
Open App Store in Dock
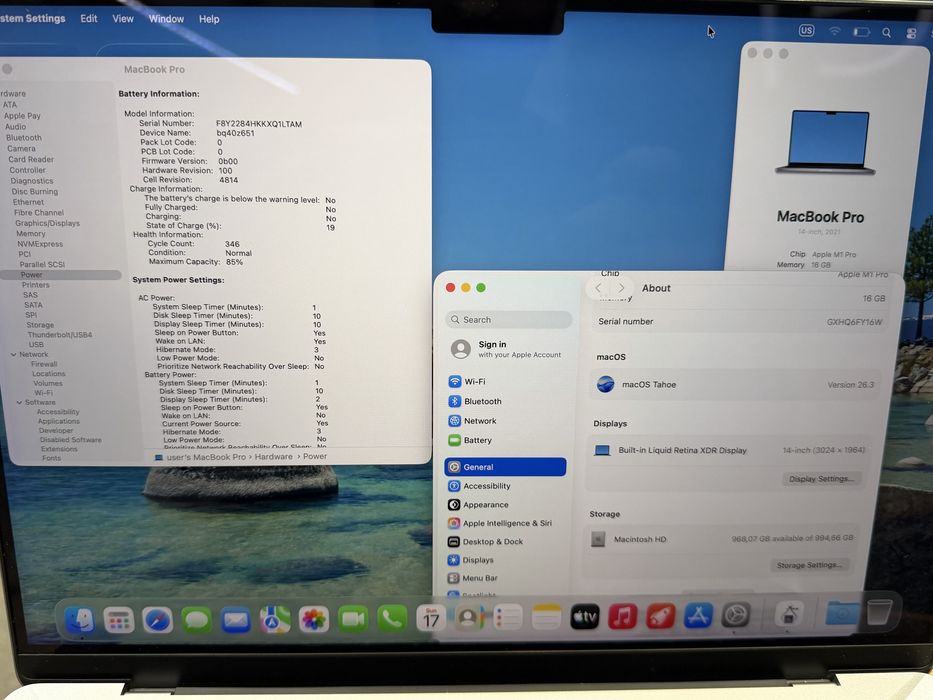point(698,615)
